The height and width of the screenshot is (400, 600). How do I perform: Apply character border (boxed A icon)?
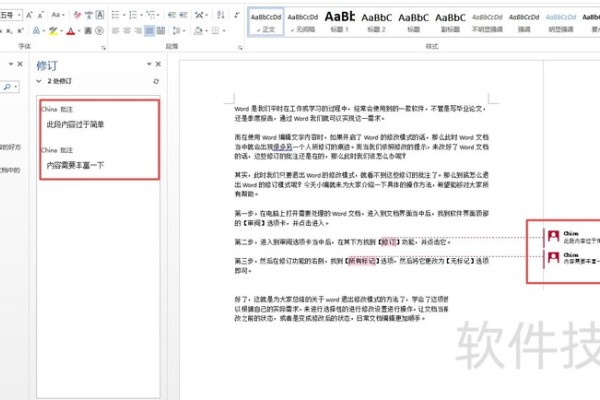point(99,15)
